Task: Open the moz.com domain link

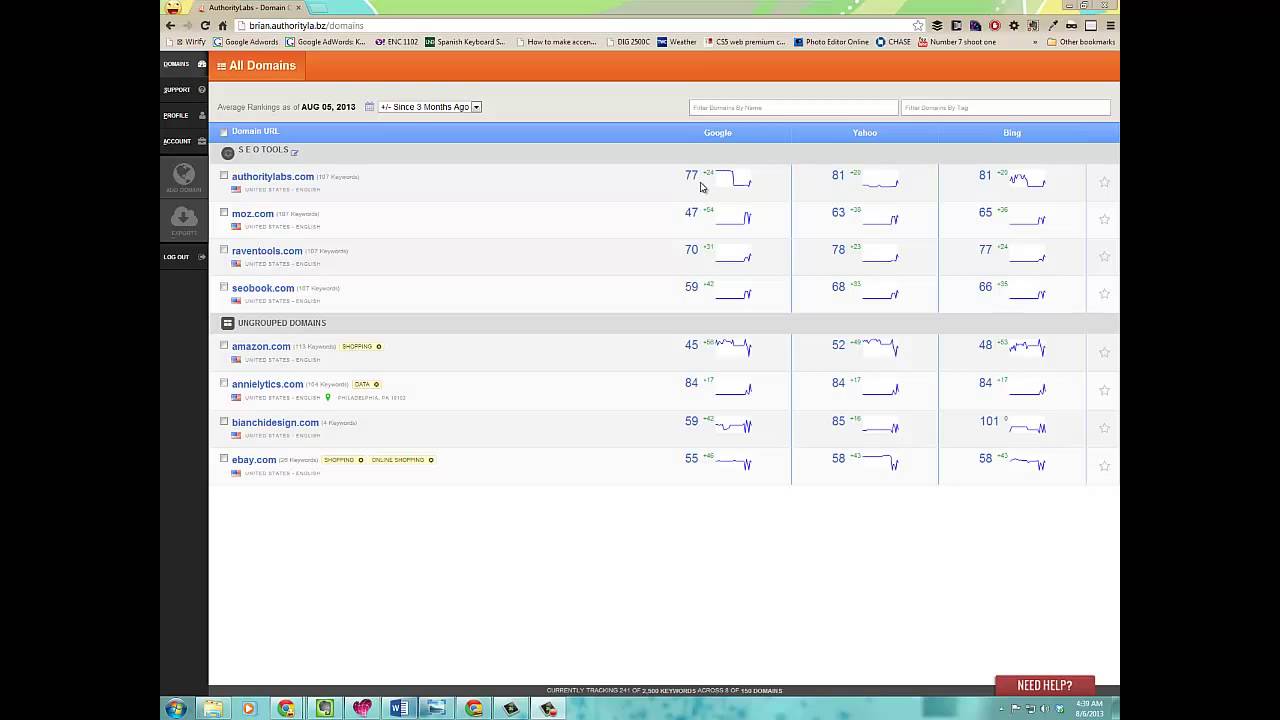Action: coord(253,214)
